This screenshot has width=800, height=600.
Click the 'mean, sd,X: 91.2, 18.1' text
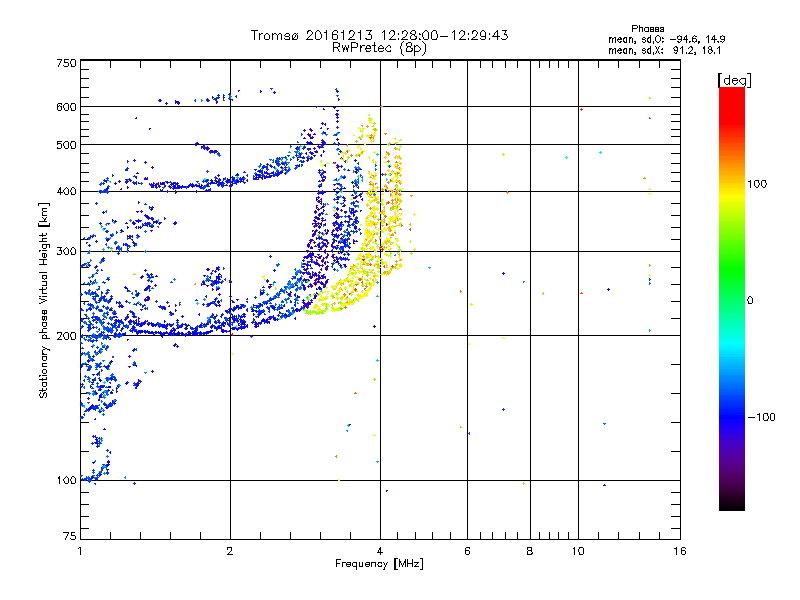(x=664, y=50)
